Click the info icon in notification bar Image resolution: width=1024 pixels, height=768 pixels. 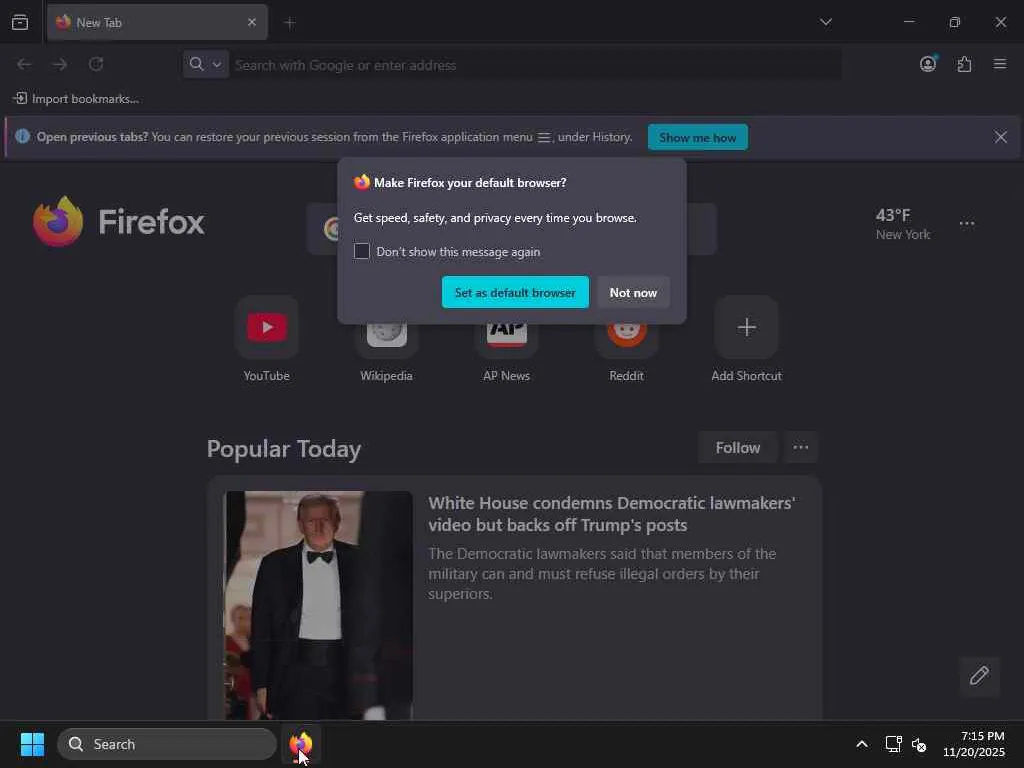(x=22, y=136)
